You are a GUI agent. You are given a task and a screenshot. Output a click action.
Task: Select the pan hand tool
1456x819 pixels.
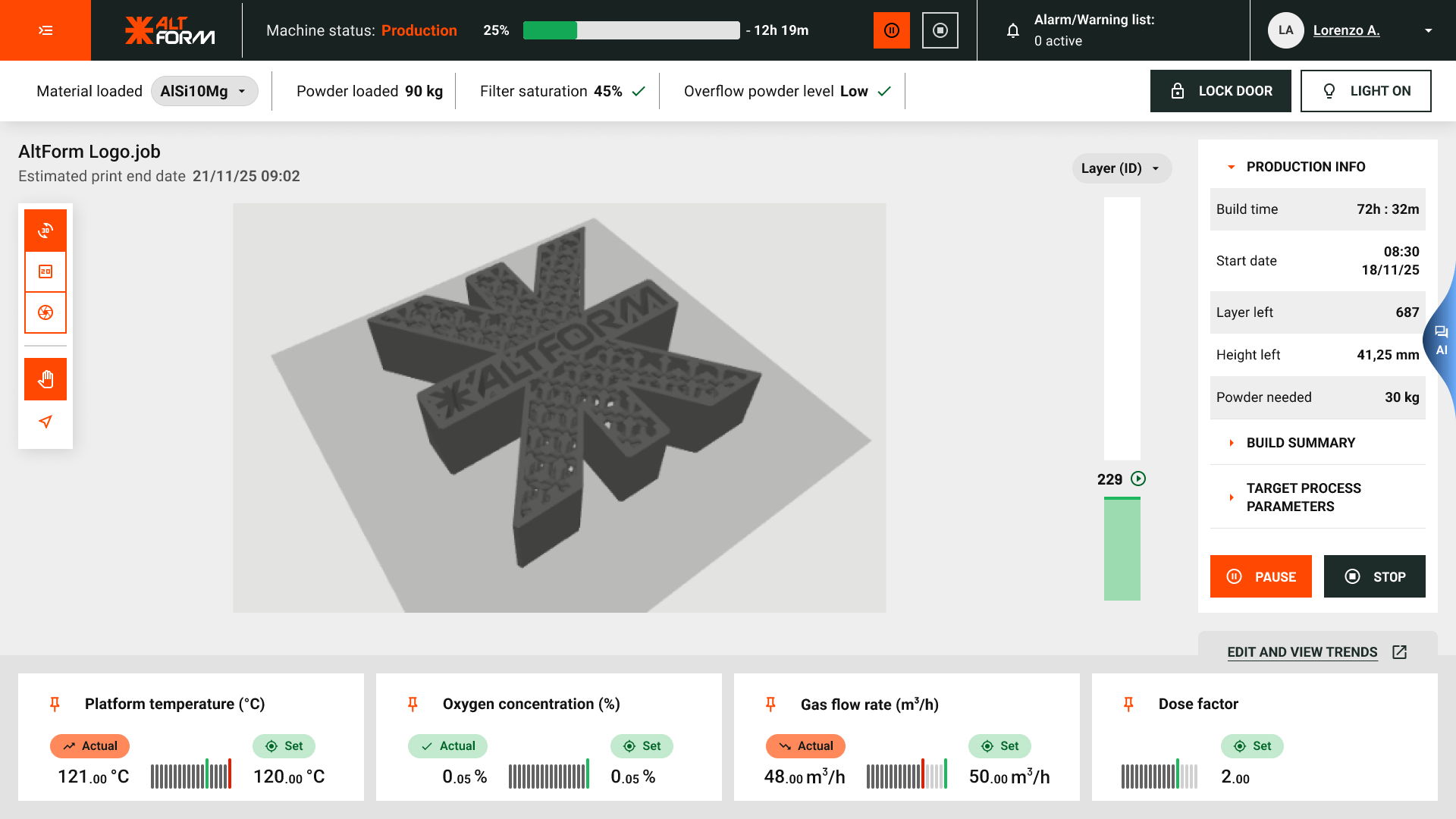pos(45,379)
